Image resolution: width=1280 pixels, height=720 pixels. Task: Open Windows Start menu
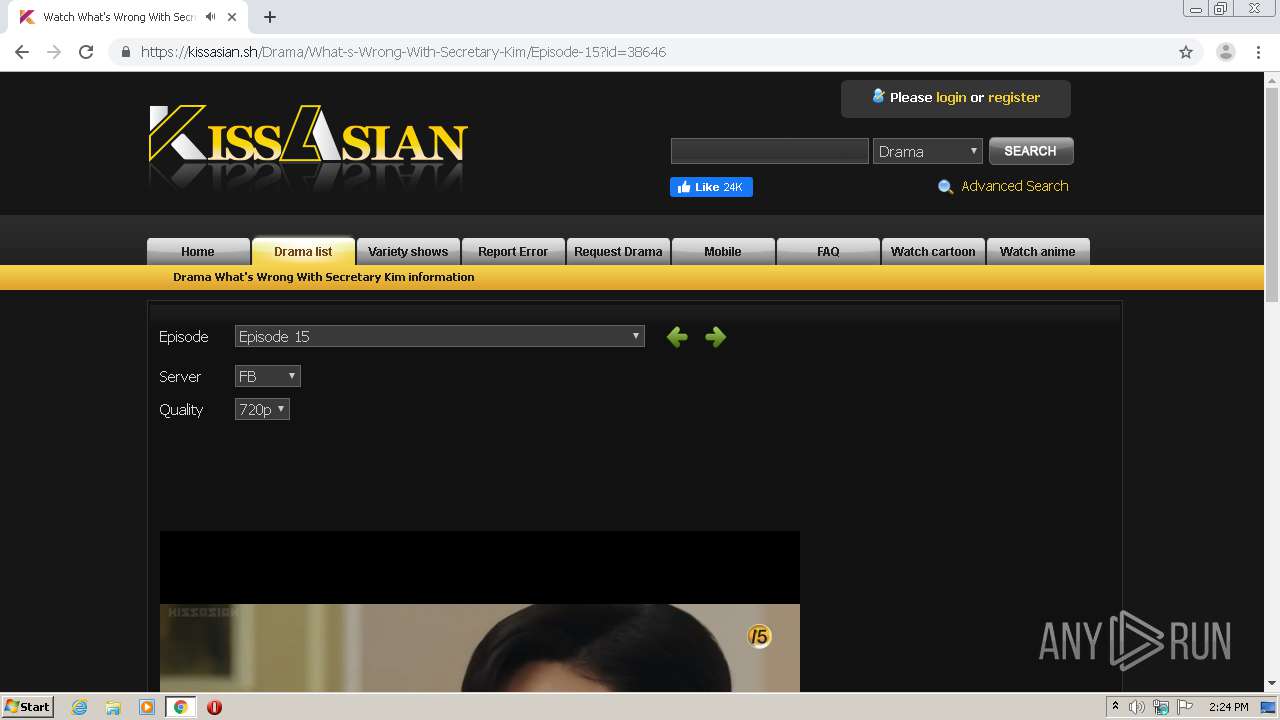pos(28,706)
